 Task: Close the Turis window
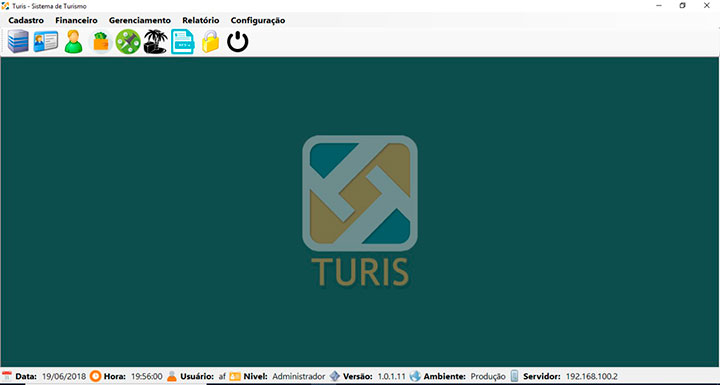pyautogui.click(x=707, y=6)
